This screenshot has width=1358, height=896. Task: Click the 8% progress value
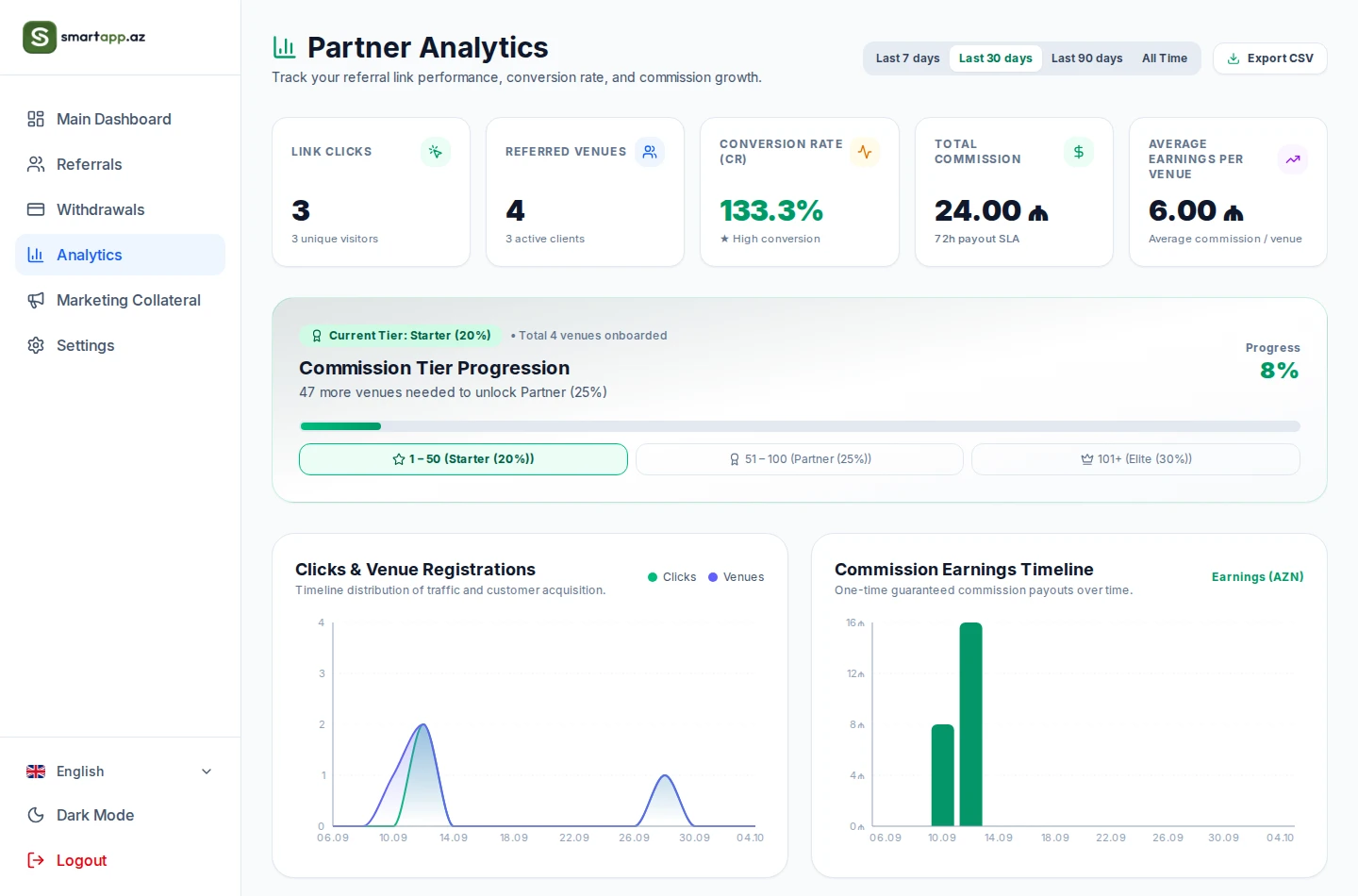pos(1280,371)
